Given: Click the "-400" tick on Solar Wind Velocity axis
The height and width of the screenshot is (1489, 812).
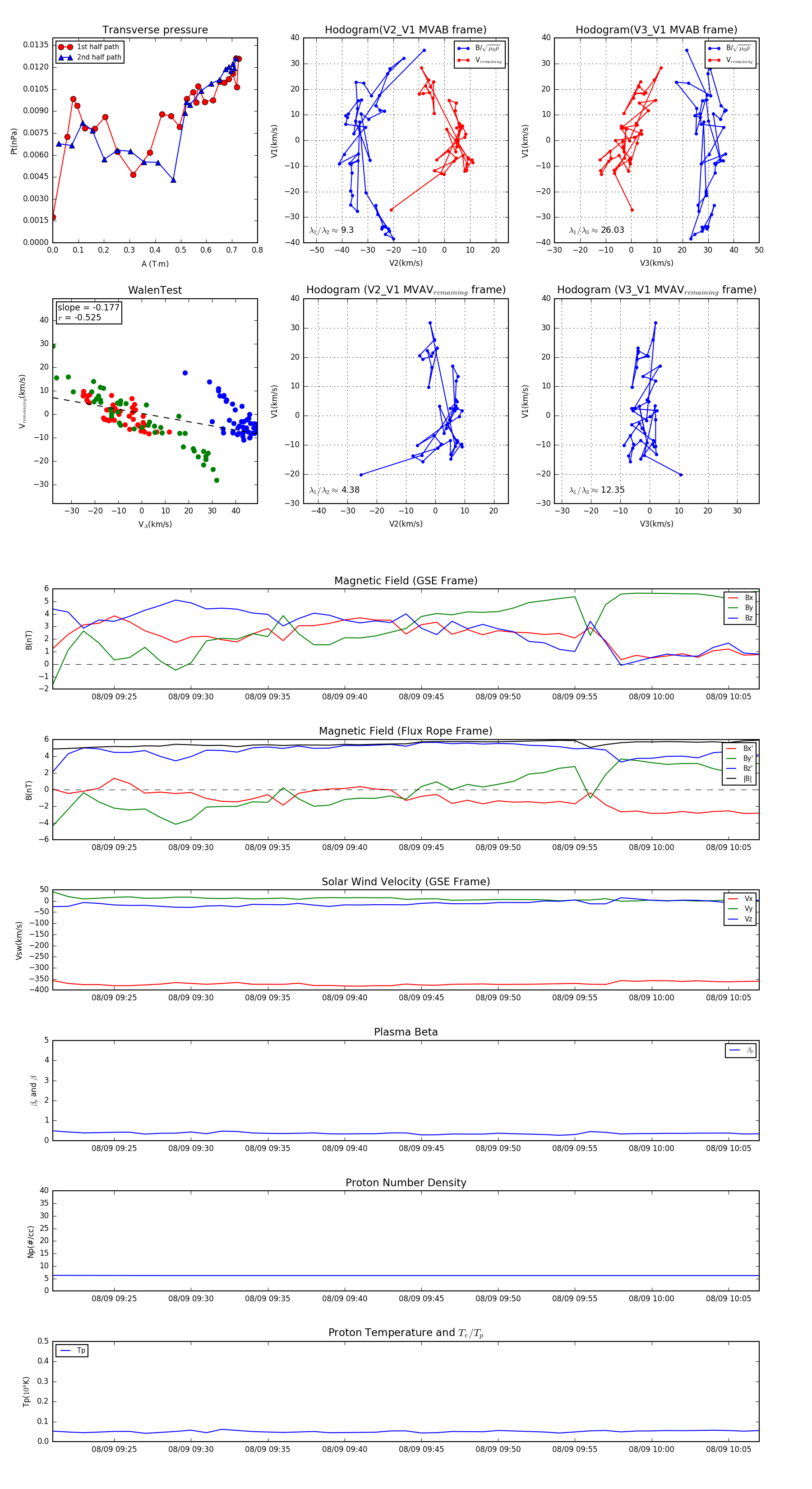Looking at the screenshot, I should coord(39,990).
